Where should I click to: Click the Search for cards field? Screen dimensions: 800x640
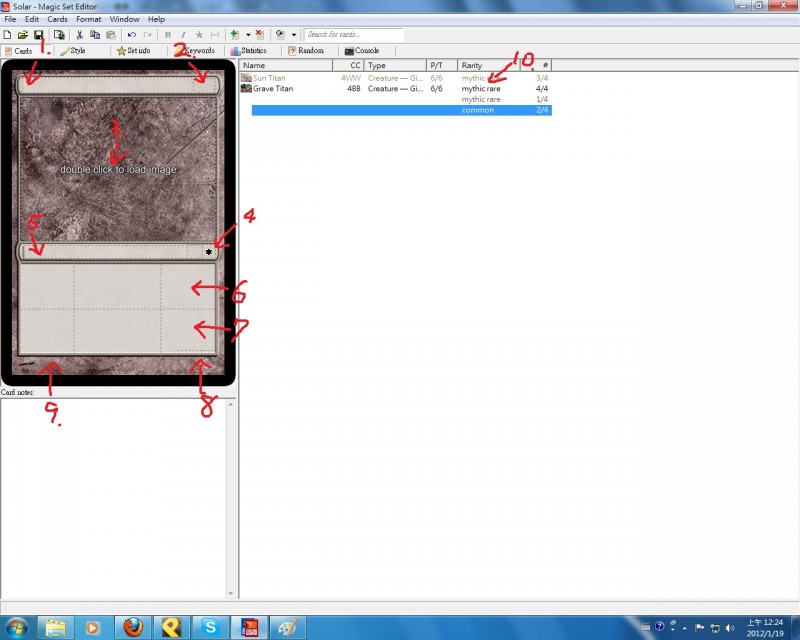354,35
